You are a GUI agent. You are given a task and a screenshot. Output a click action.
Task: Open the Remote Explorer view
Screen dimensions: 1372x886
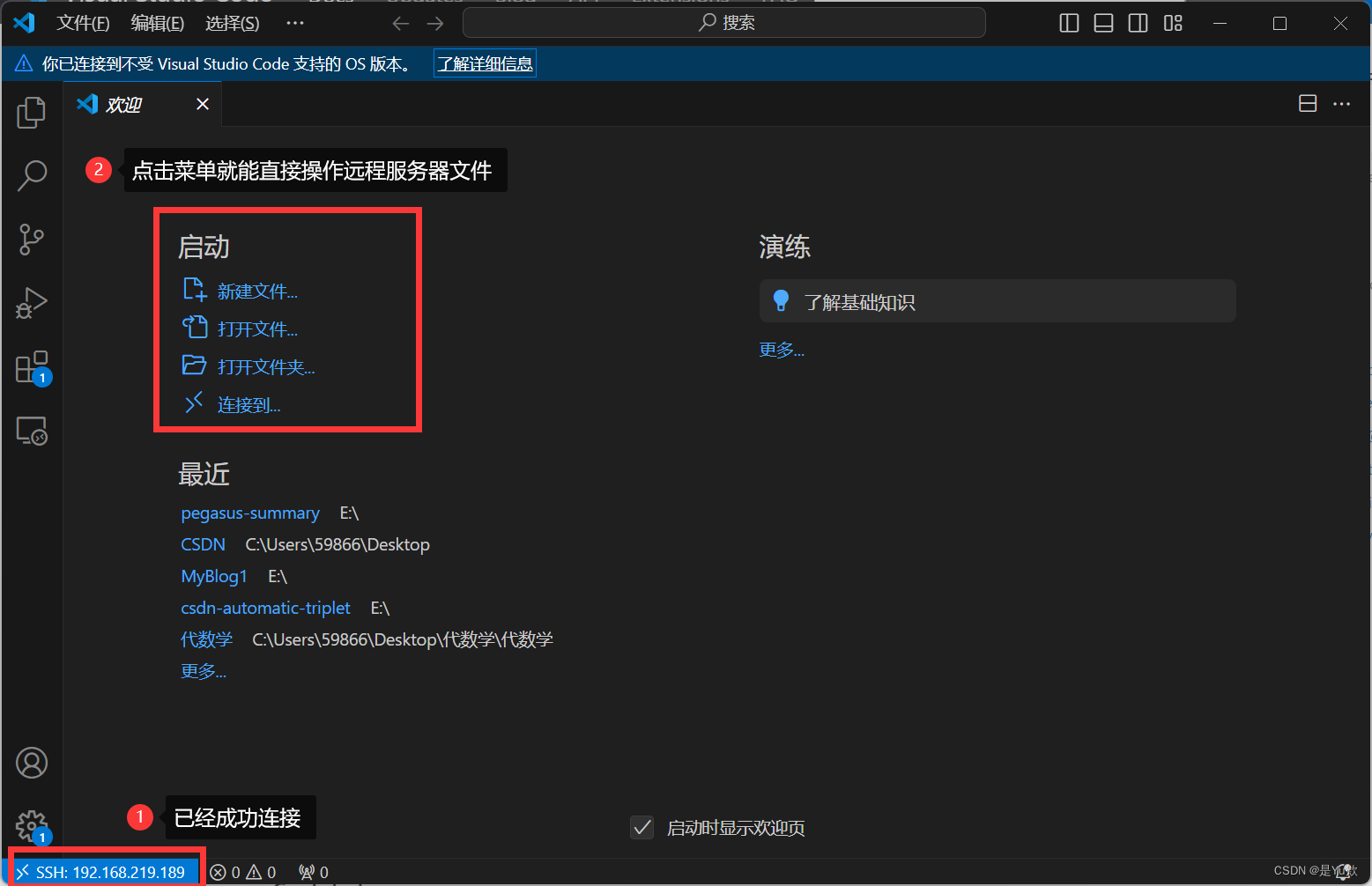click(x=32, y=431)
